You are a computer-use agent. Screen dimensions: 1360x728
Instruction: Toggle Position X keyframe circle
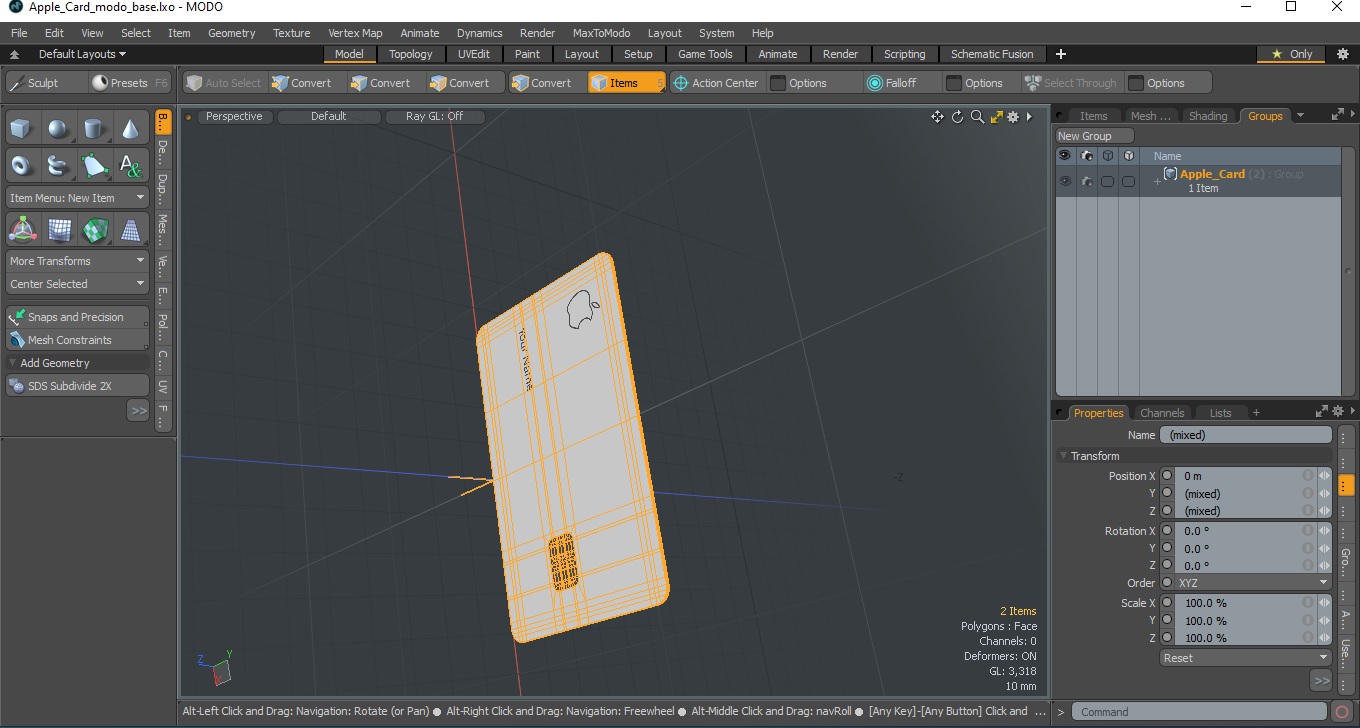pyautogui.click(x=1167, y=476)
